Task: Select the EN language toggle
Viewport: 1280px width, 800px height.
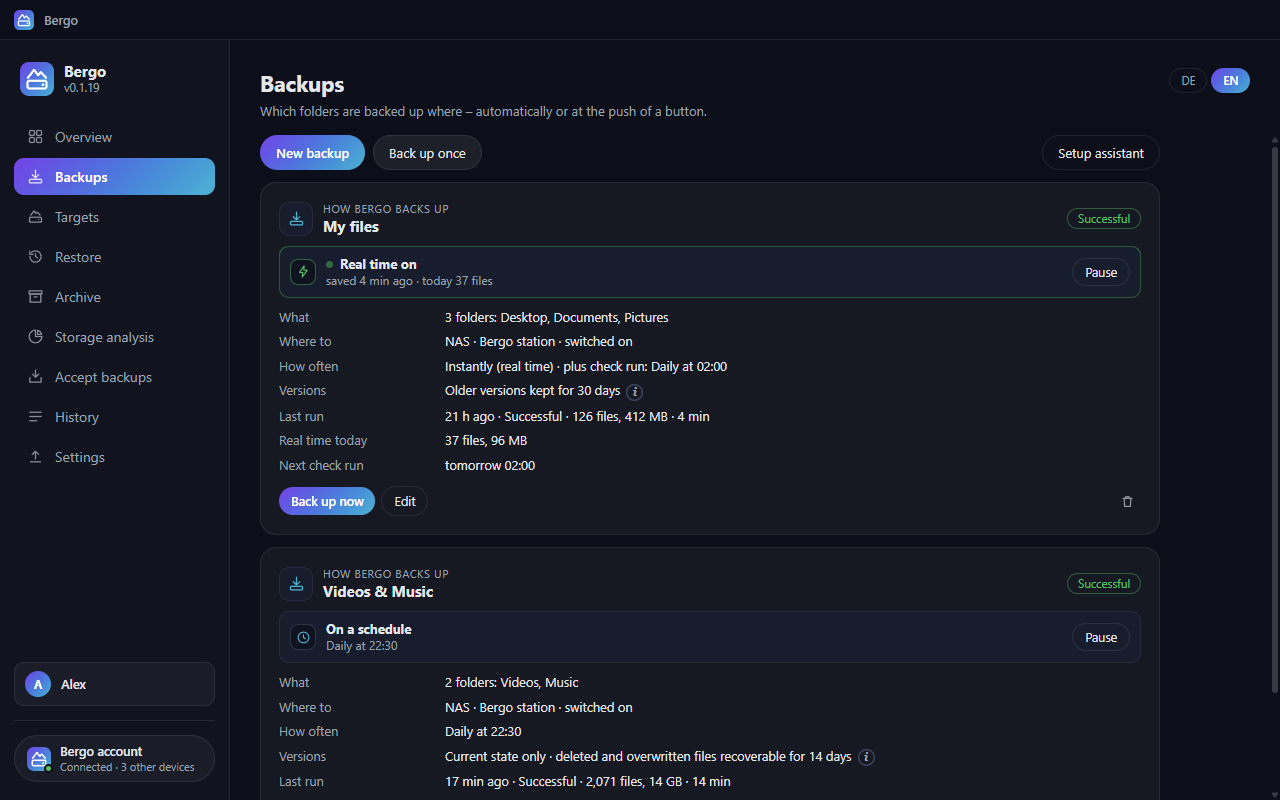Action: click(x=1230, y=81)
